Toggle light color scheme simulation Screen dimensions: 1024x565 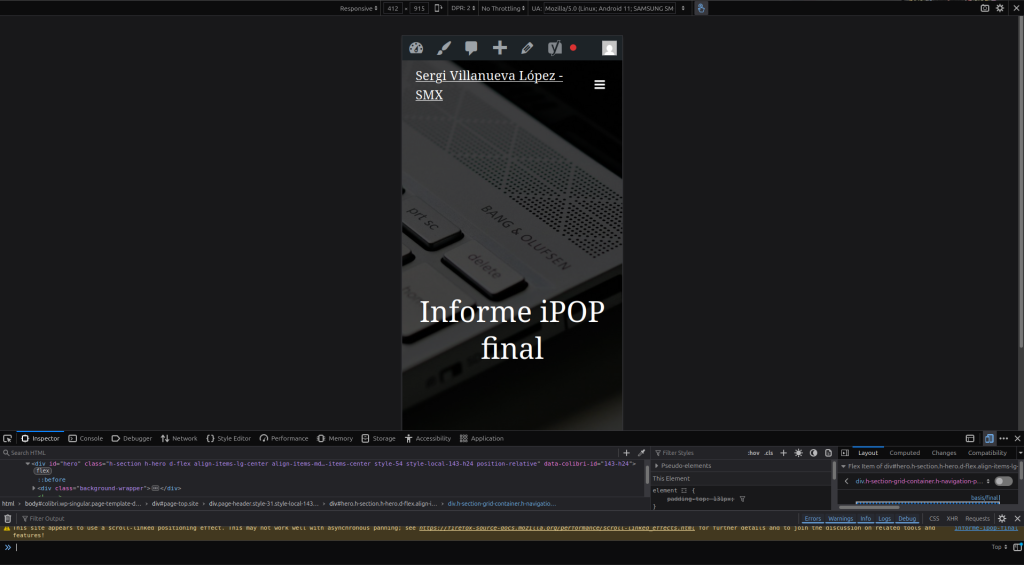[x=798, y=453]
